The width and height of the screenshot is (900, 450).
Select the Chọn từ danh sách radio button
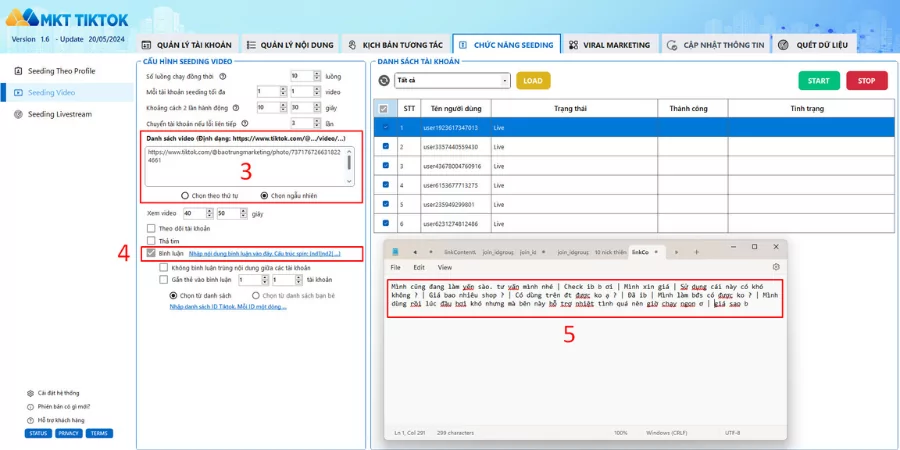[173, 296]
